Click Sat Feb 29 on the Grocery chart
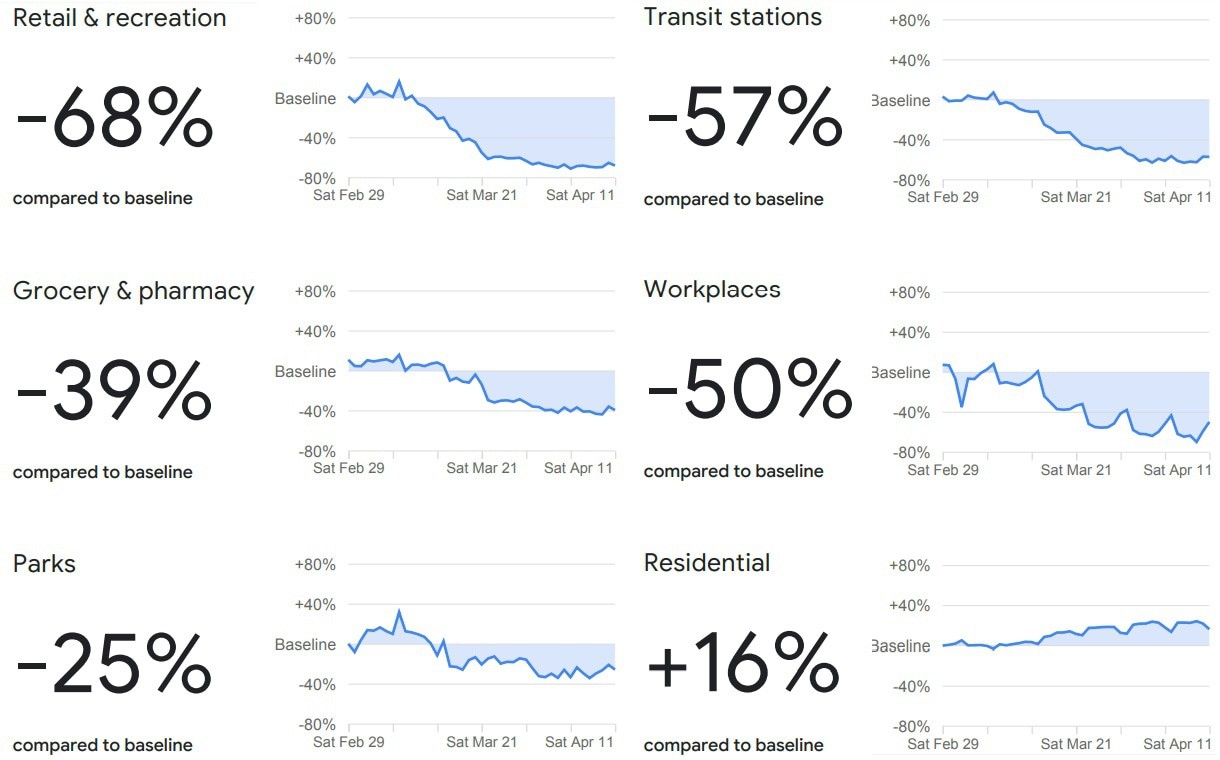Viewport: 1220px width, 760px height. click(x=349, y=468)
